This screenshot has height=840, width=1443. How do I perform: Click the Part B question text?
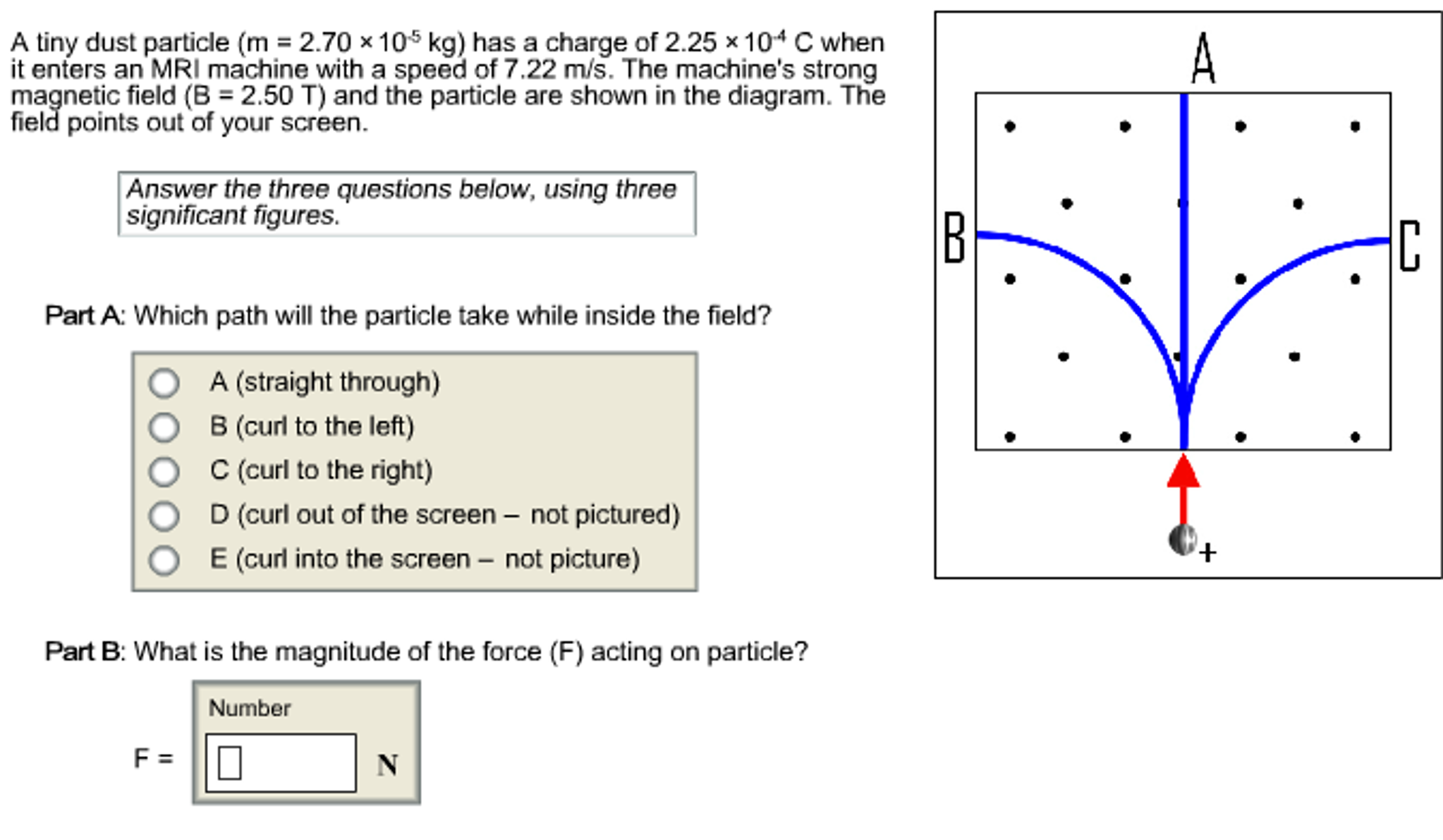[426, 651]
